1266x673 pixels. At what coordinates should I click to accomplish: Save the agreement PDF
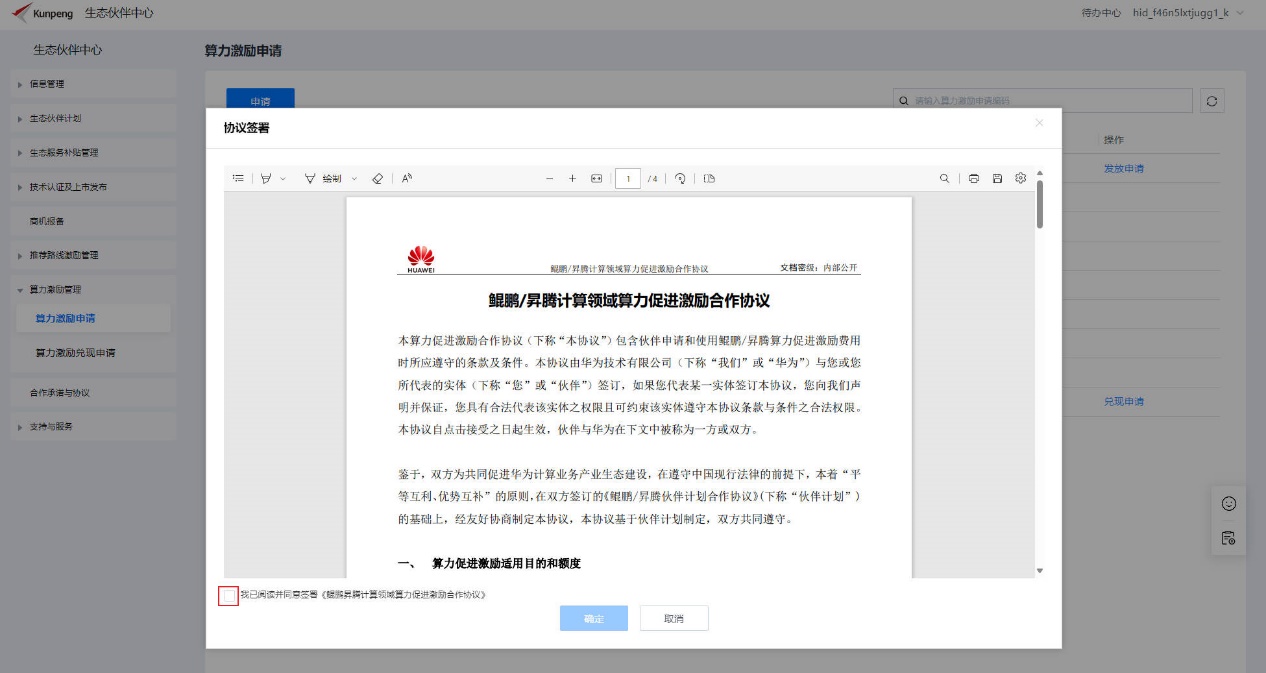[997, 178]
